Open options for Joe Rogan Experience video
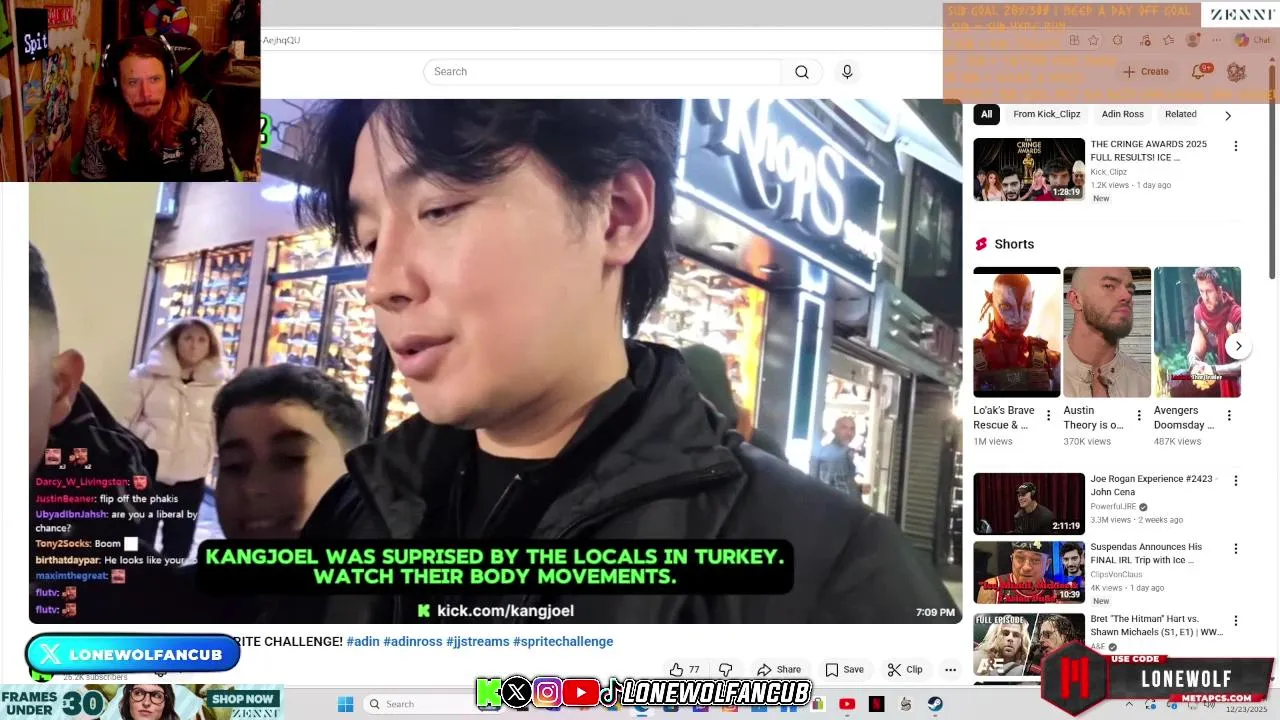 click(x=1235, y=481)
